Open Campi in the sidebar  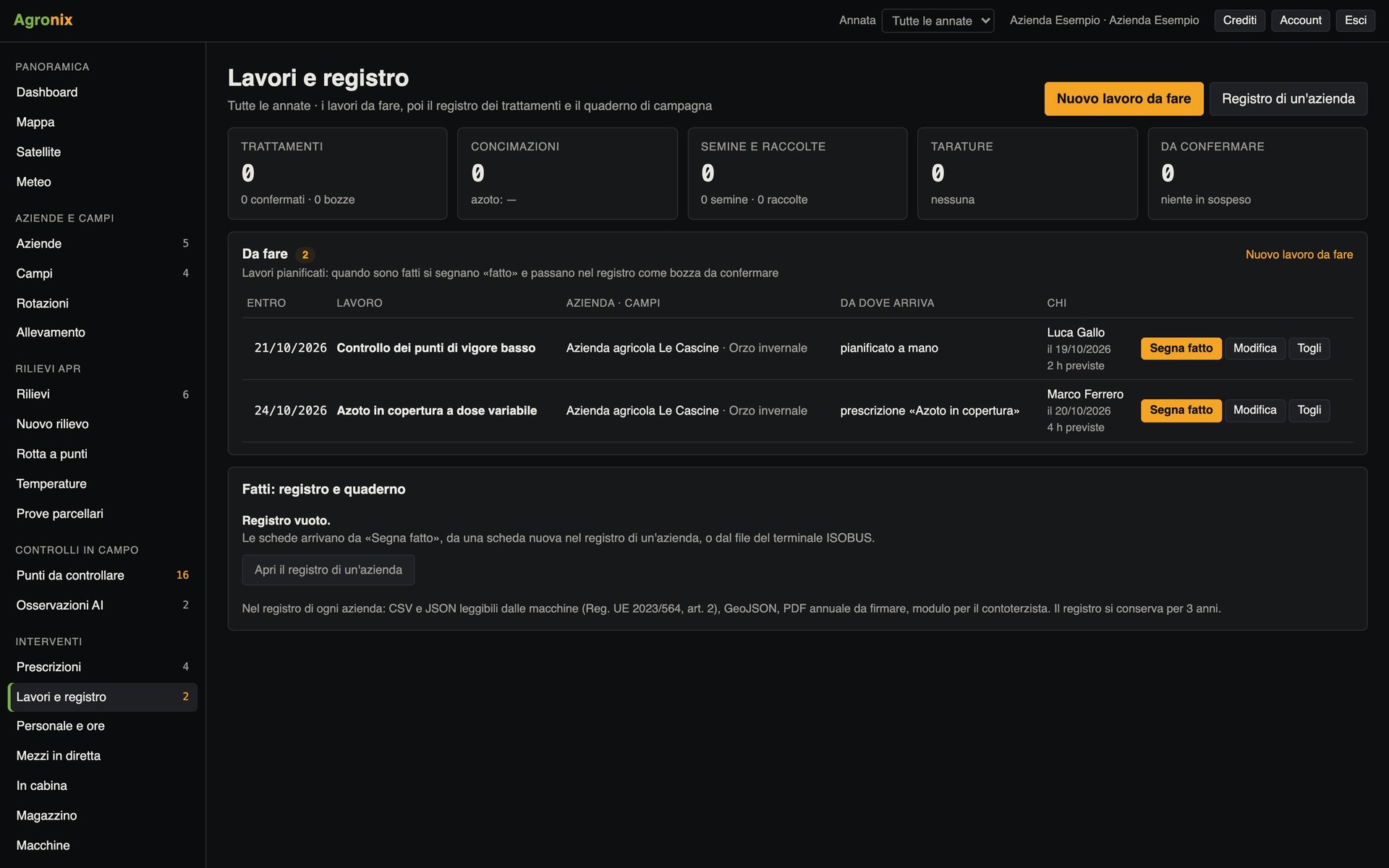tap(103, 273)
